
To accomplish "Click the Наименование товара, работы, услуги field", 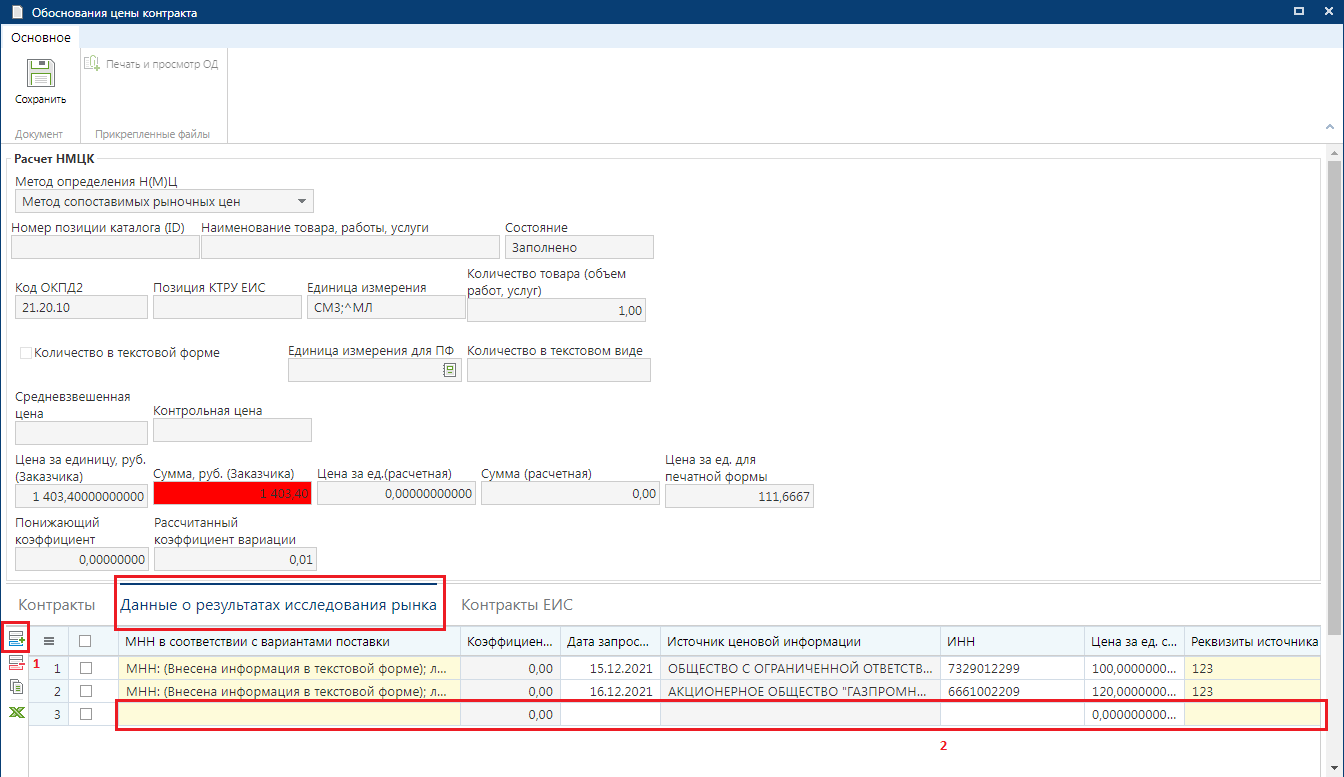I will [x=350, y=247].
